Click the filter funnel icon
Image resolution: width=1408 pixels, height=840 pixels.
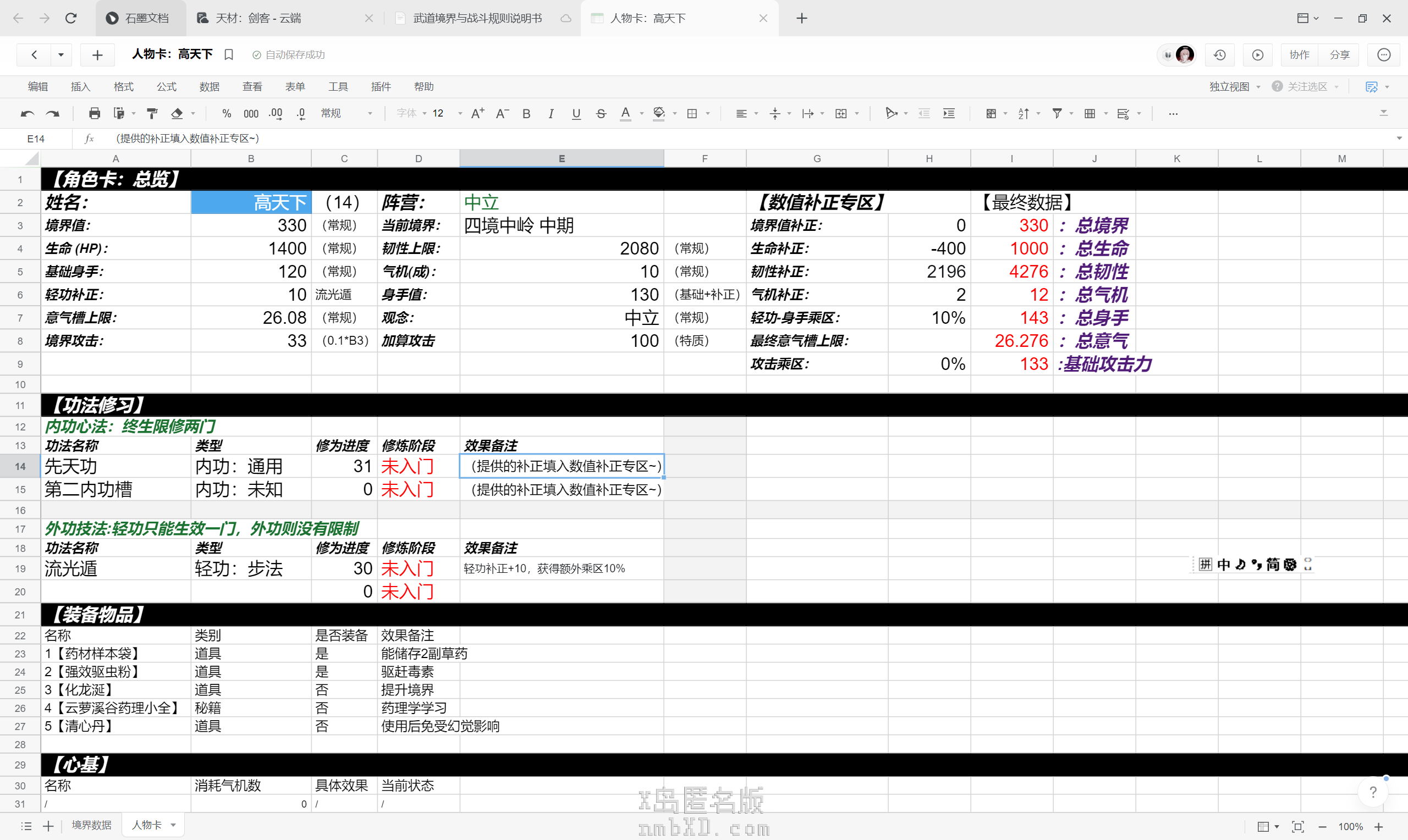(1057, 114)
